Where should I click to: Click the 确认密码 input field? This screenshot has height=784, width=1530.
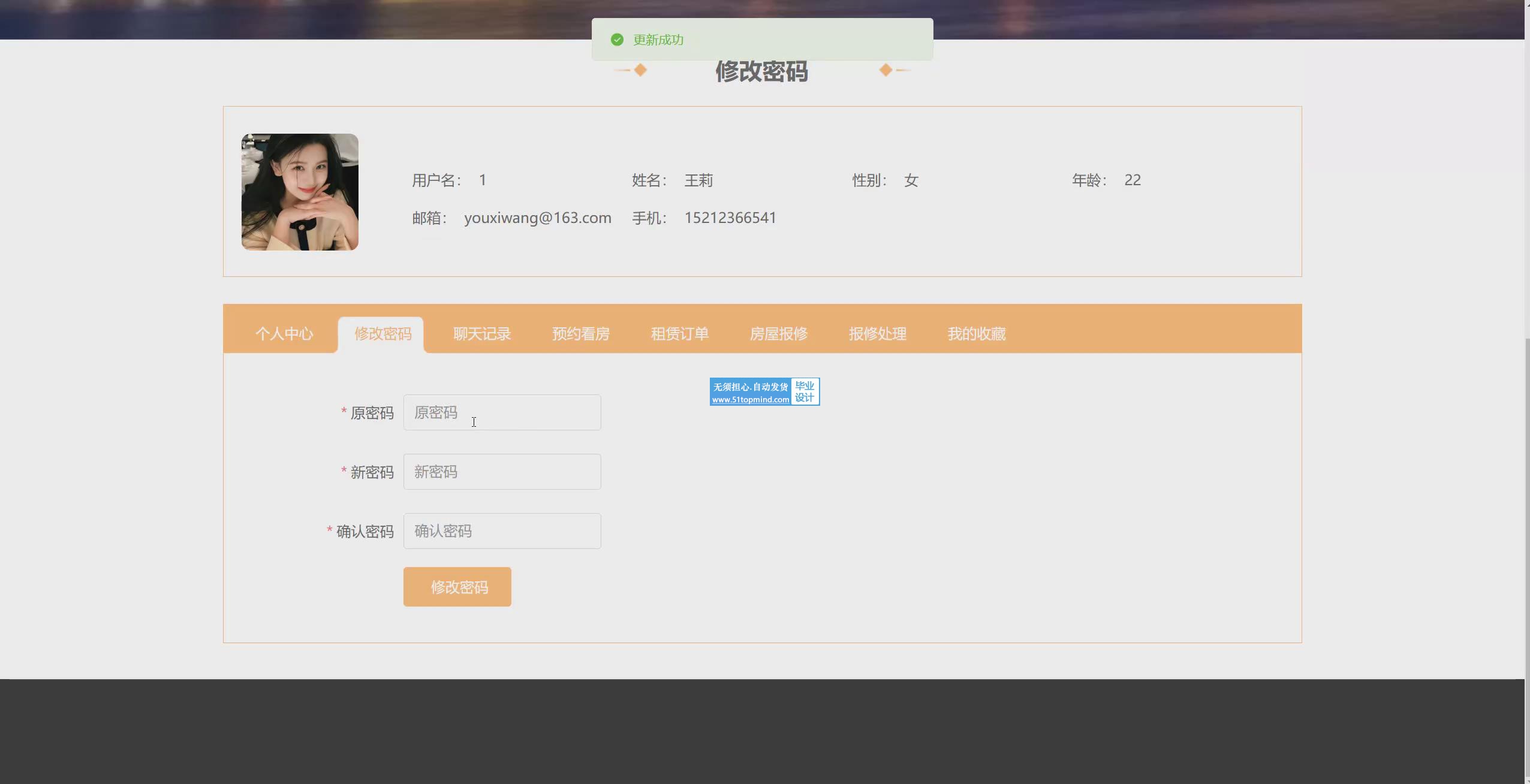tap(502, 531)
